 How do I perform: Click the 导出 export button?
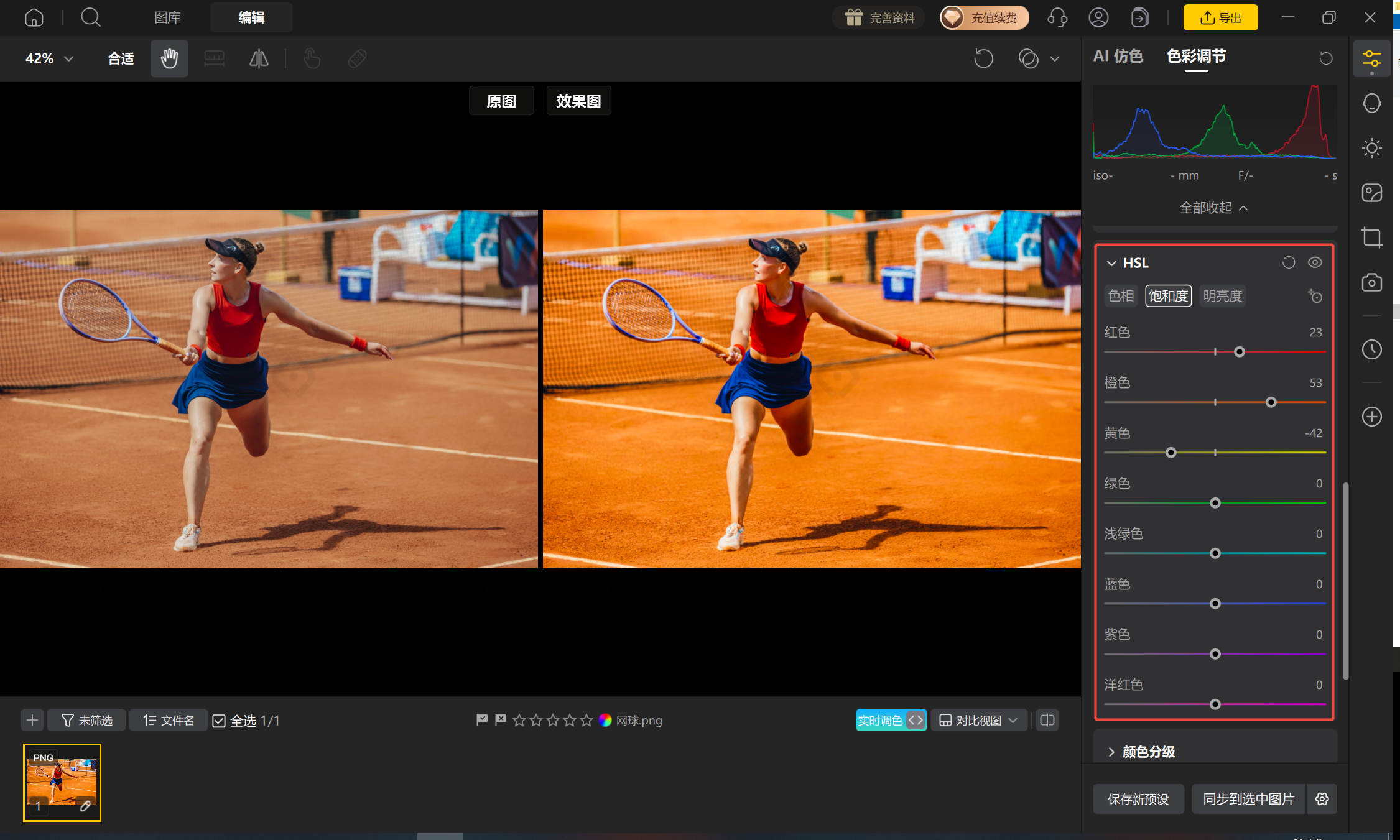(1220, 17)
